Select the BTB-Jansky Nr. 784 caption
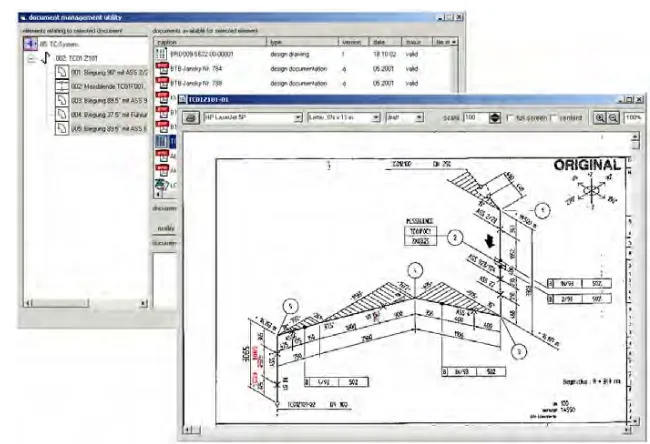Screen dimensions: 650x444 [x=196, y=69]
